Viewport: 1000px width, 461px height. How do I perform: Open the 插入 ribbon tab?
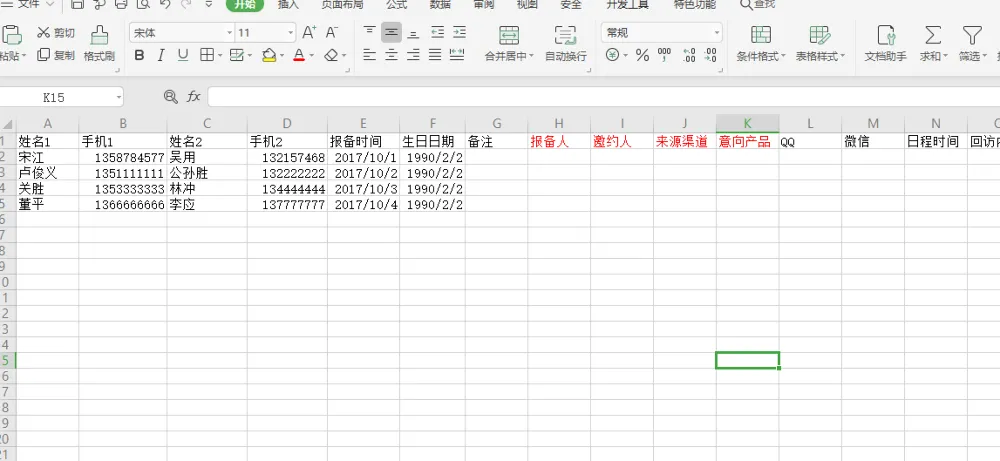[288, 5]
